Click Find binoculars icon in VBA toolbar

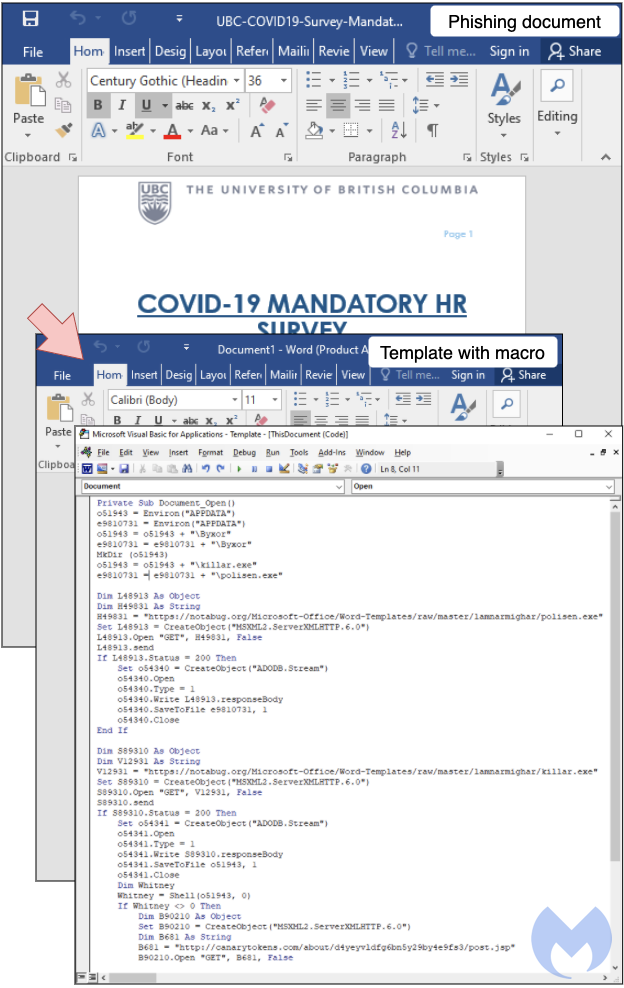(187, 469)
